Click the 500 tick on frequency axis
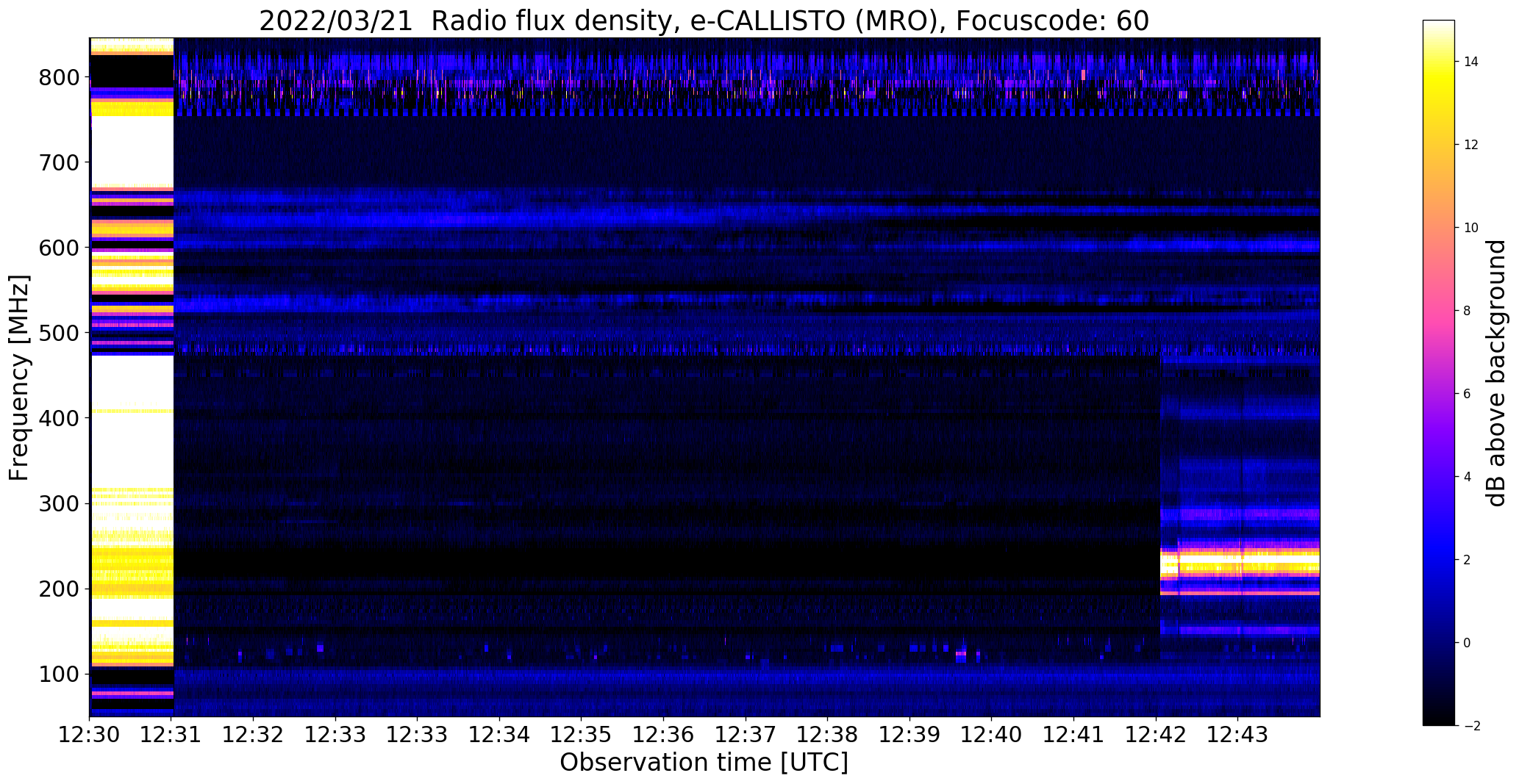1519x784 pixels. 58,333
